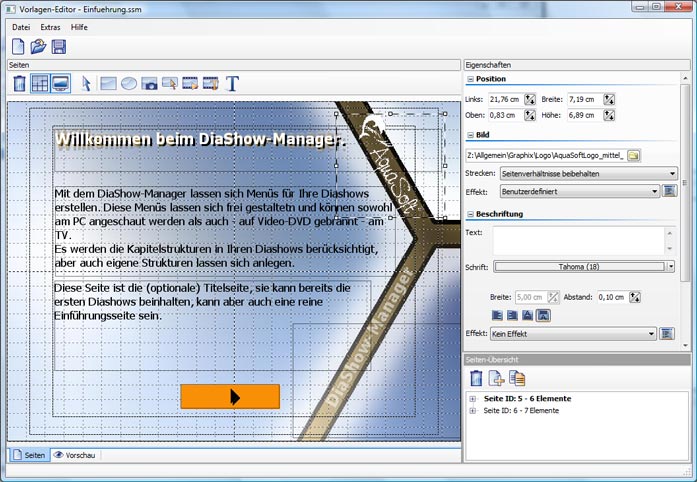Add new page in Seiten-Übersicht

click(x=497, y=378)
